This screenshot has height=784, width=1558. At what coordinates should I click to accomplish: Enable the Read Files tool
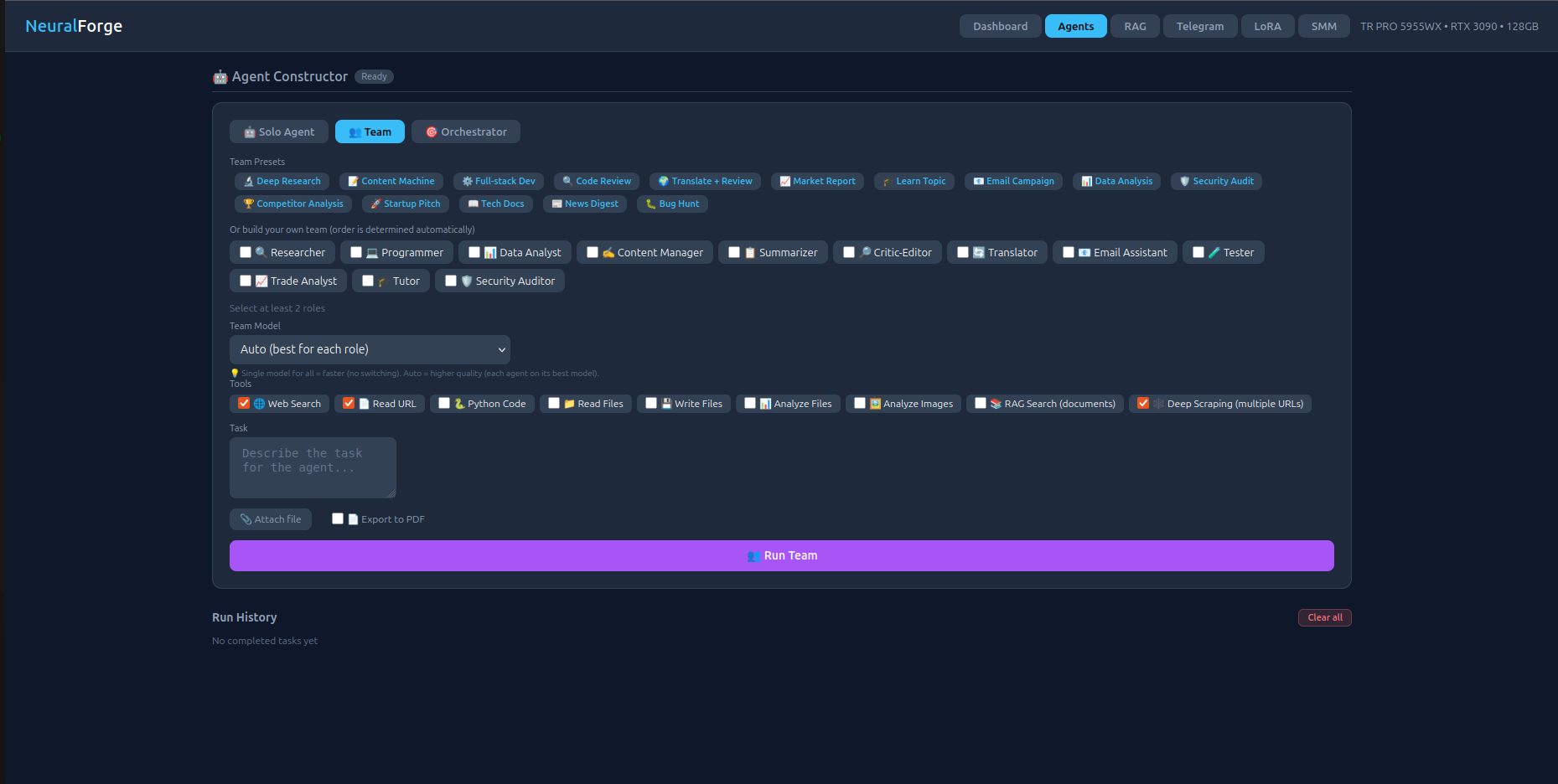[554, 403]
